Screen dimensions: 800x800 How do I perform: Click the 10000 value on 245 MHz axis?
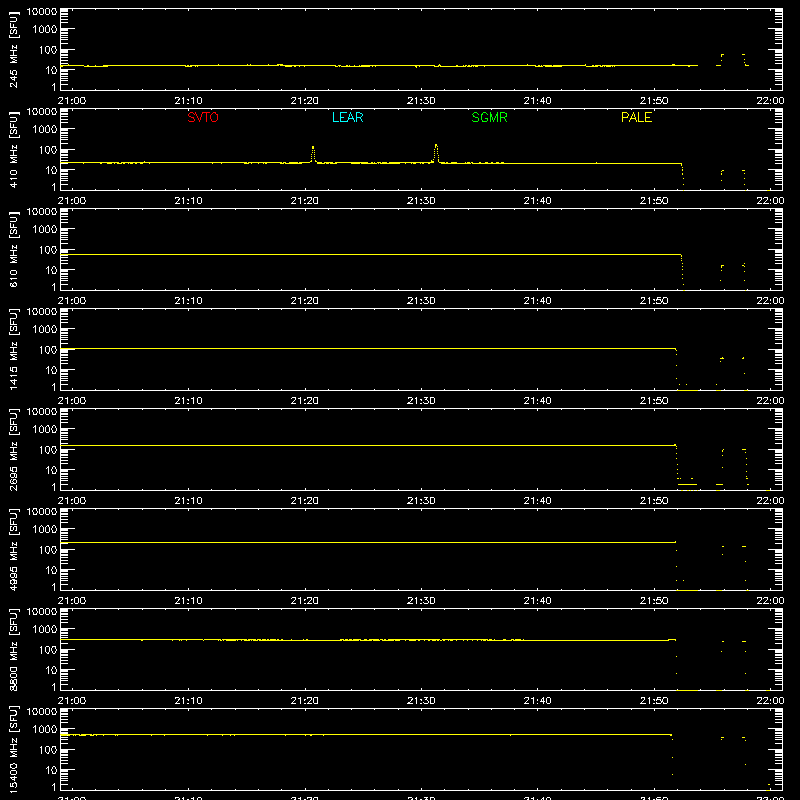42,12
